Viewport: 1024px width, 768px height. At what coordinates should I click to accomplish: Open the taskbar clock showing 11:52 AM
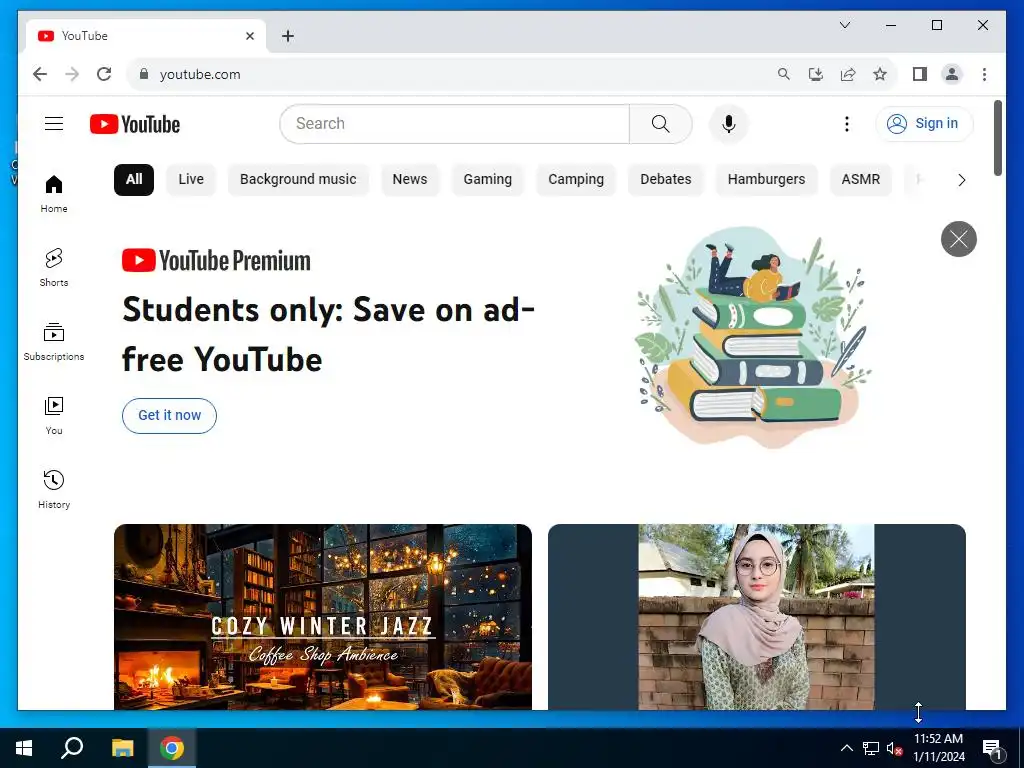[x=938, y=748]
